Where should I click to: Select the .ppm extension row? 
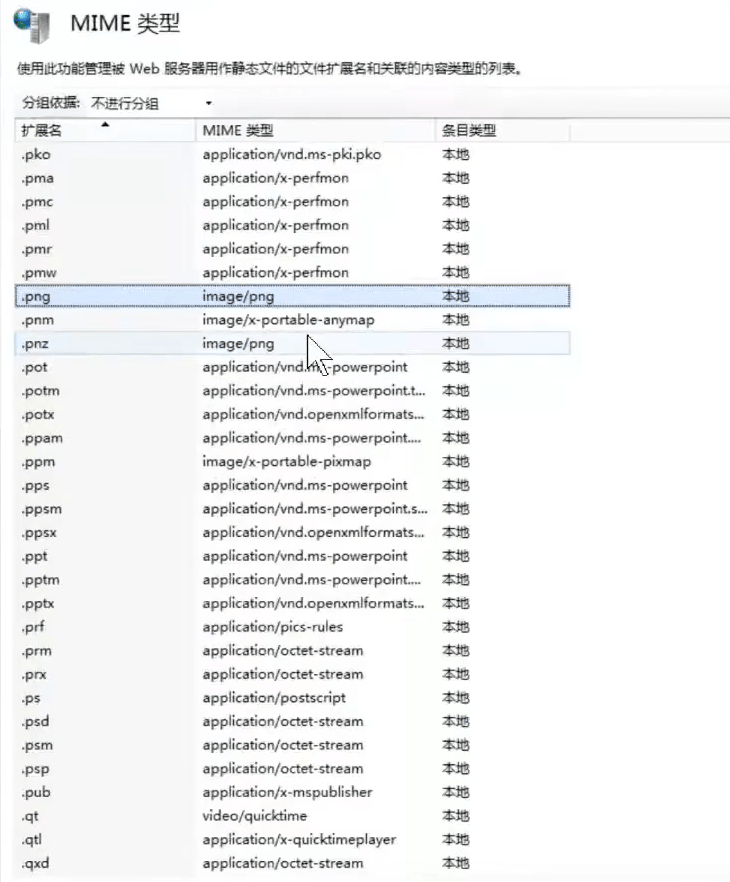[292, 461]
